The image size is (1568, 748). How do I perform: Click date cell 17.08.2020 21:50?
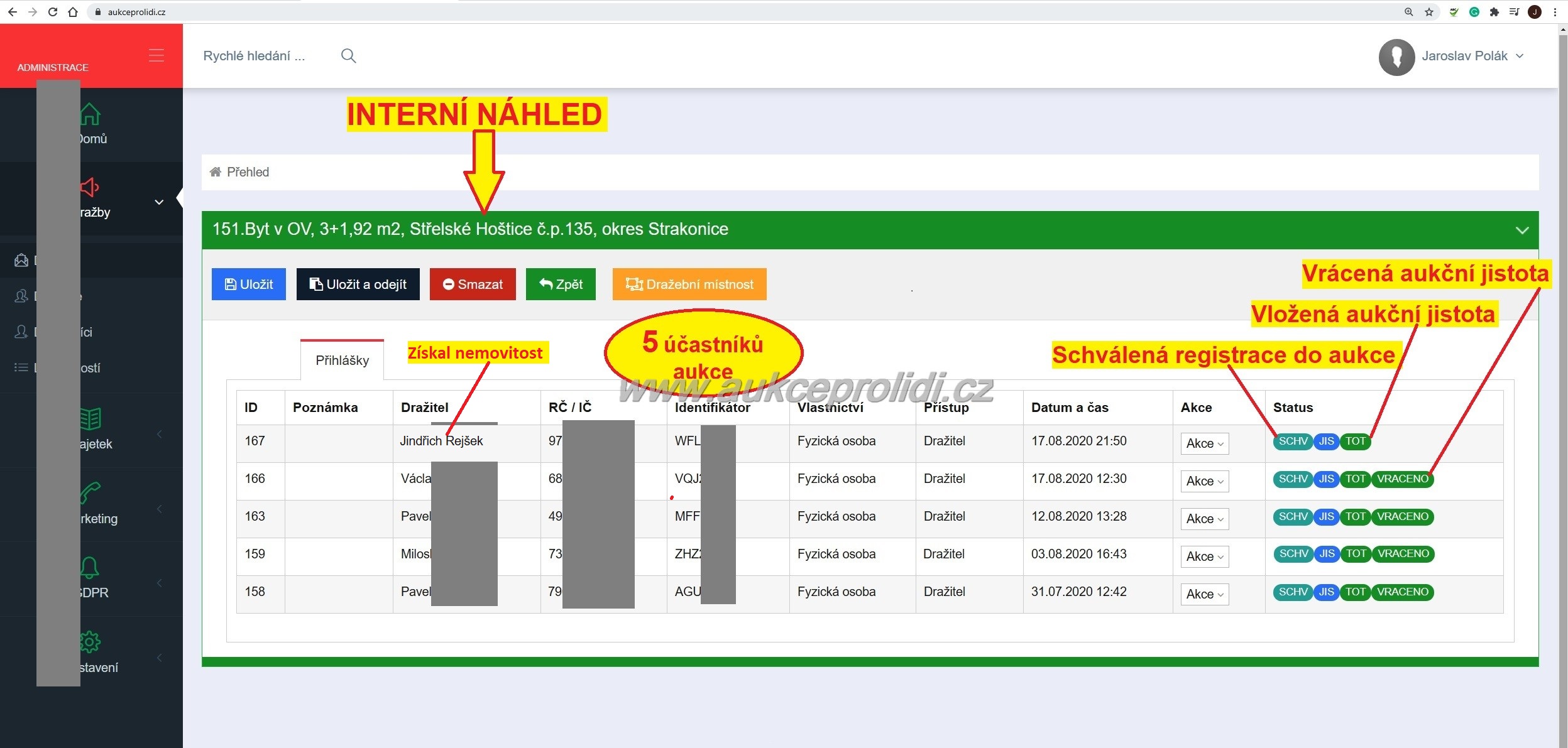1078,441
